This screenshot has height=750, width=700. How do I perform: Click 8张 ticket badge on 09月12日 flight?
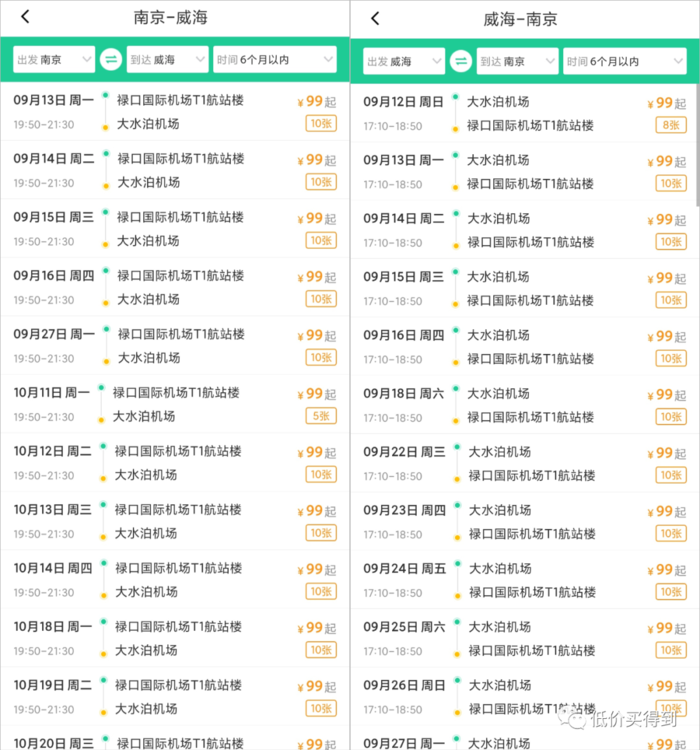(671, 125)
